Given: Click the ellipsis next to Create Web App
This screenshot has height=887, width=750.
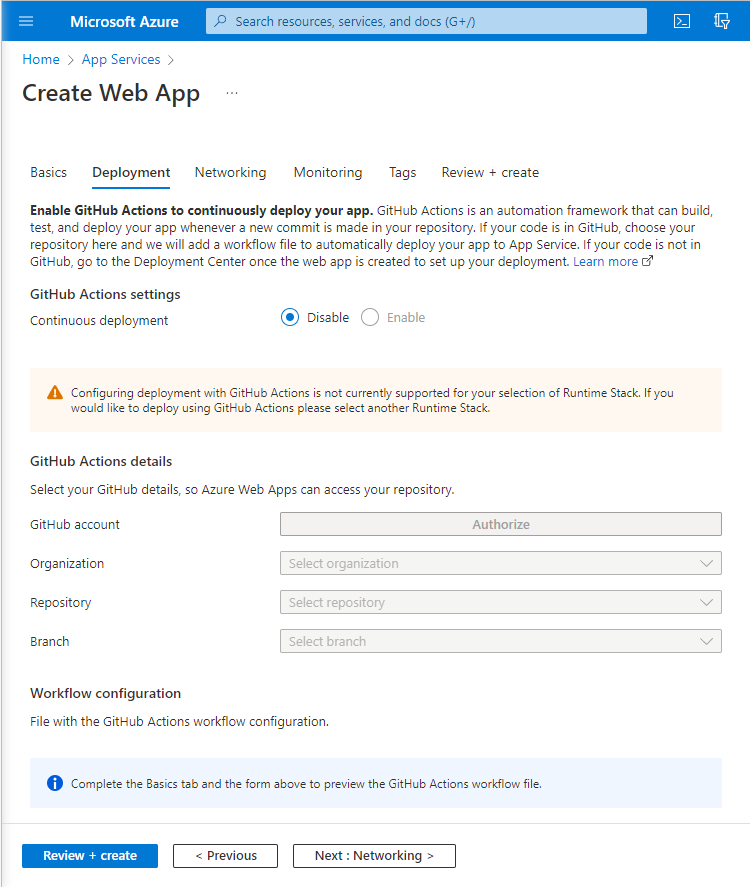Looking at the screenshot, I should (232, 93).
